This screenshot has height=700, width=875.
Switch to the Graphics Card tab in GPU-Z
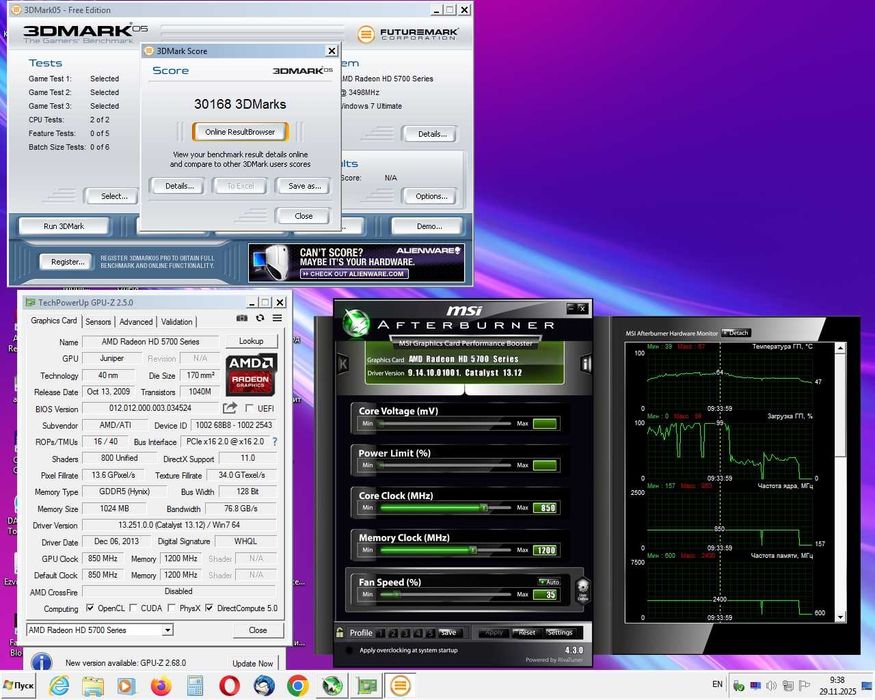pos(54,321)
